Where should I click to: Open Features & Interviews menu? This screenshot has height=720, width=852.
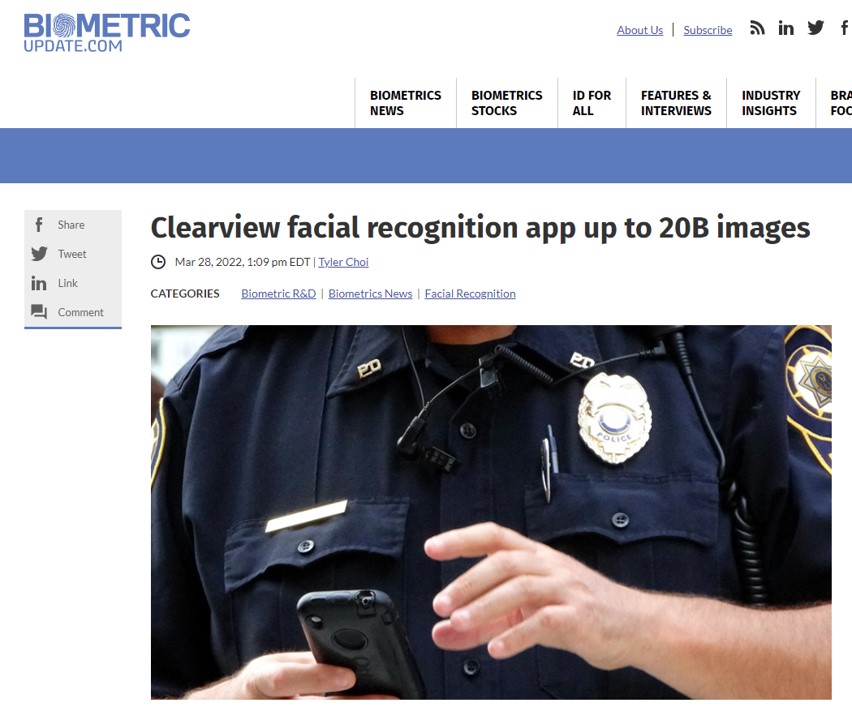coord(676,103)
